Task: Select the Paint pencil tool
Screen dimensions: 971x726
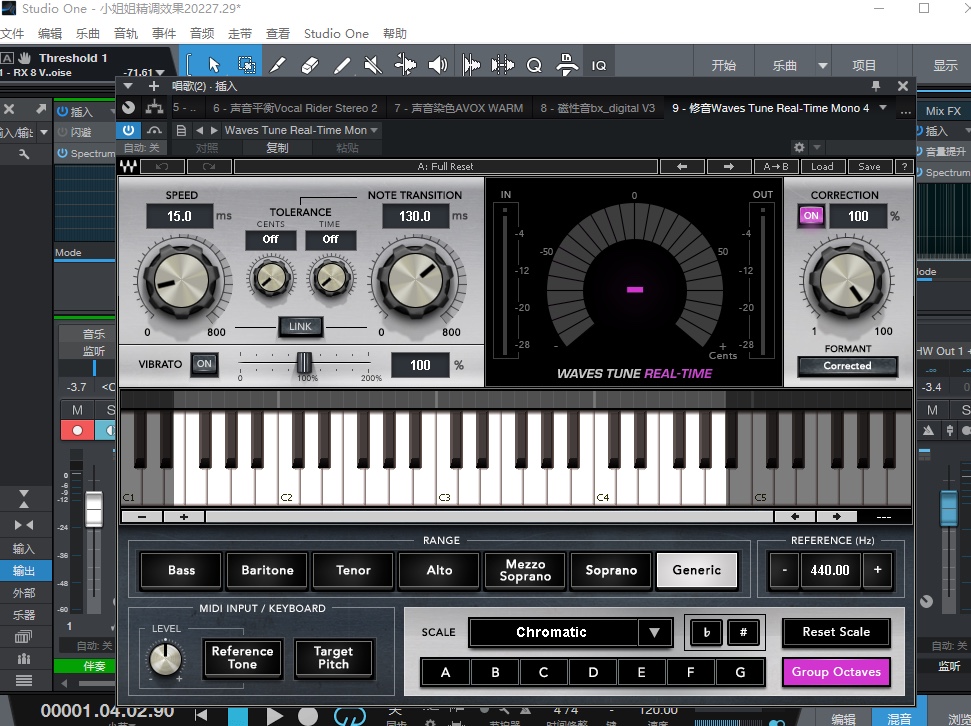Action: pyautogui.click(x=341, y=65)
